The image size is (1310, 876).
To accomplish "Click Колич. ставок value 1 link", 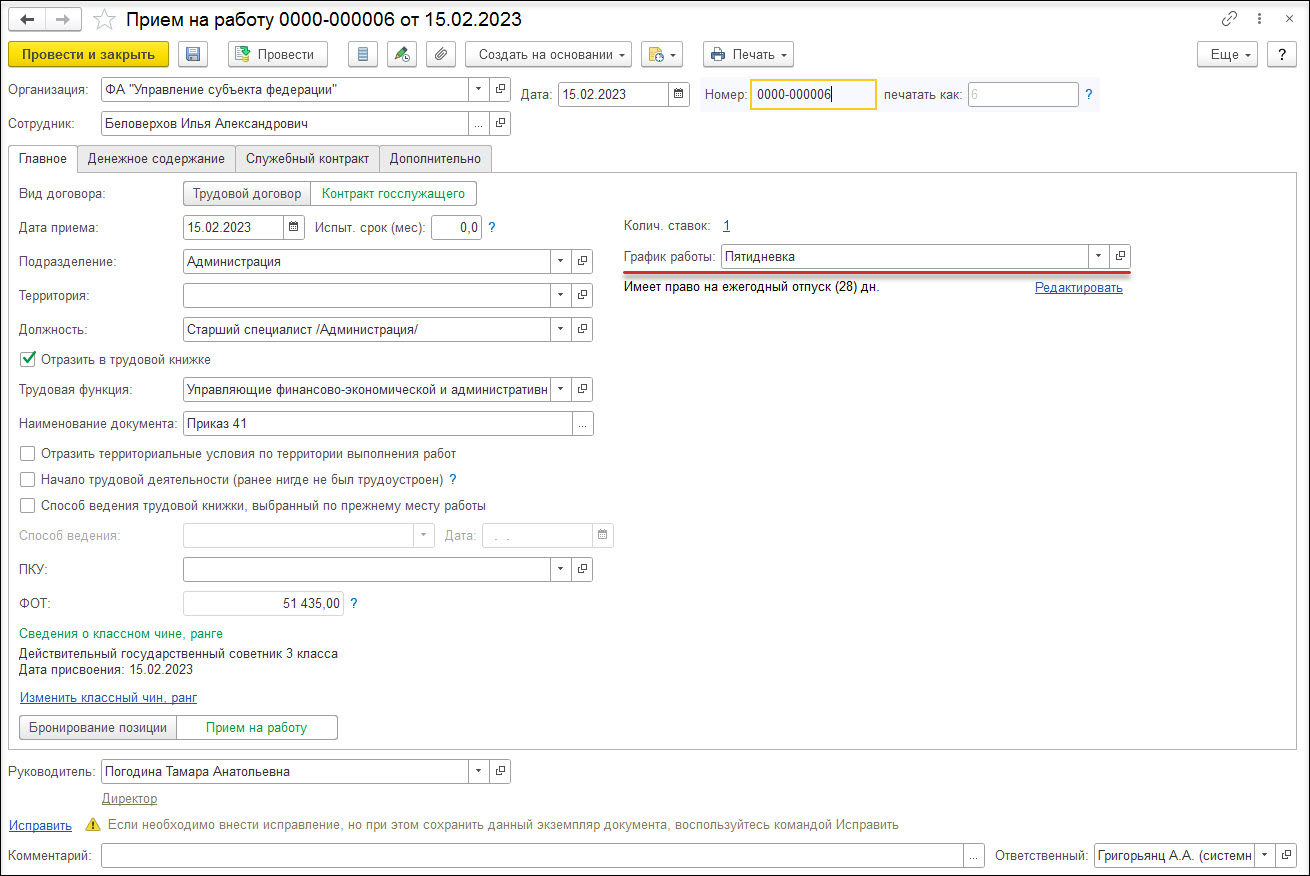I will pyautogui.click(x=727, y=226).
